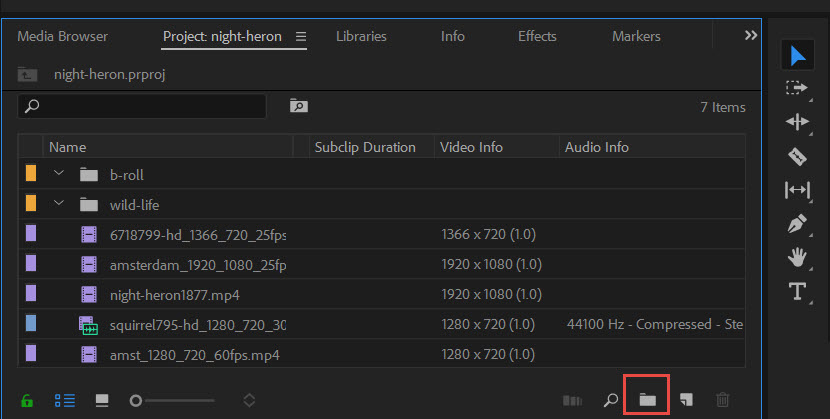Select Project: night-heron tab
Viewport: 830px width, 419px height.
(x=222, y=37)
